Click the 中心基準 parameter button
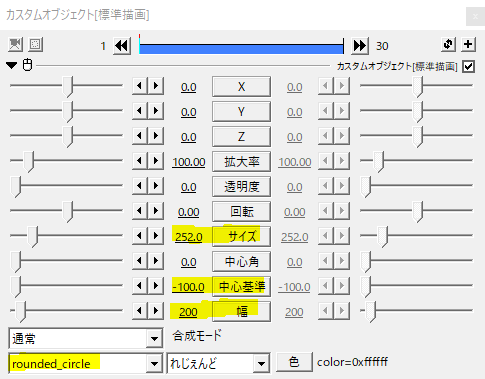Screen dimensions: 485x379 click(241, 286)
